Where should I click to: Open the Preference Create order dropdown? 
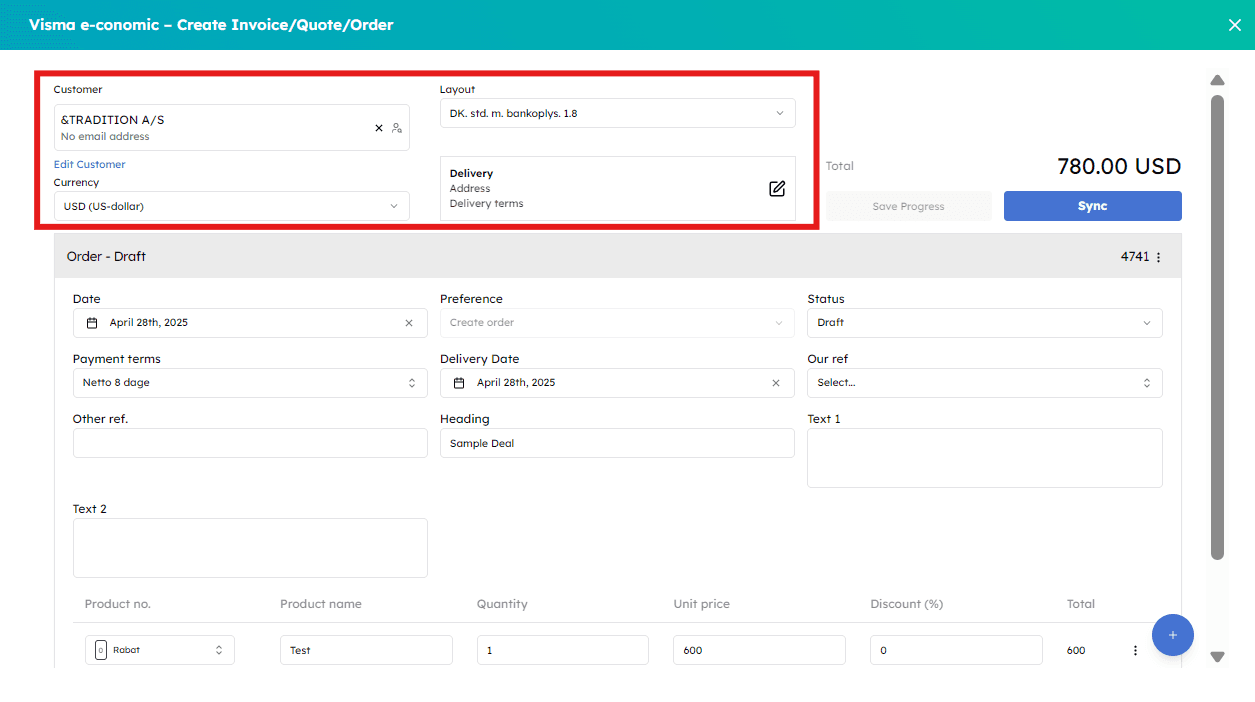coord(617,323)
